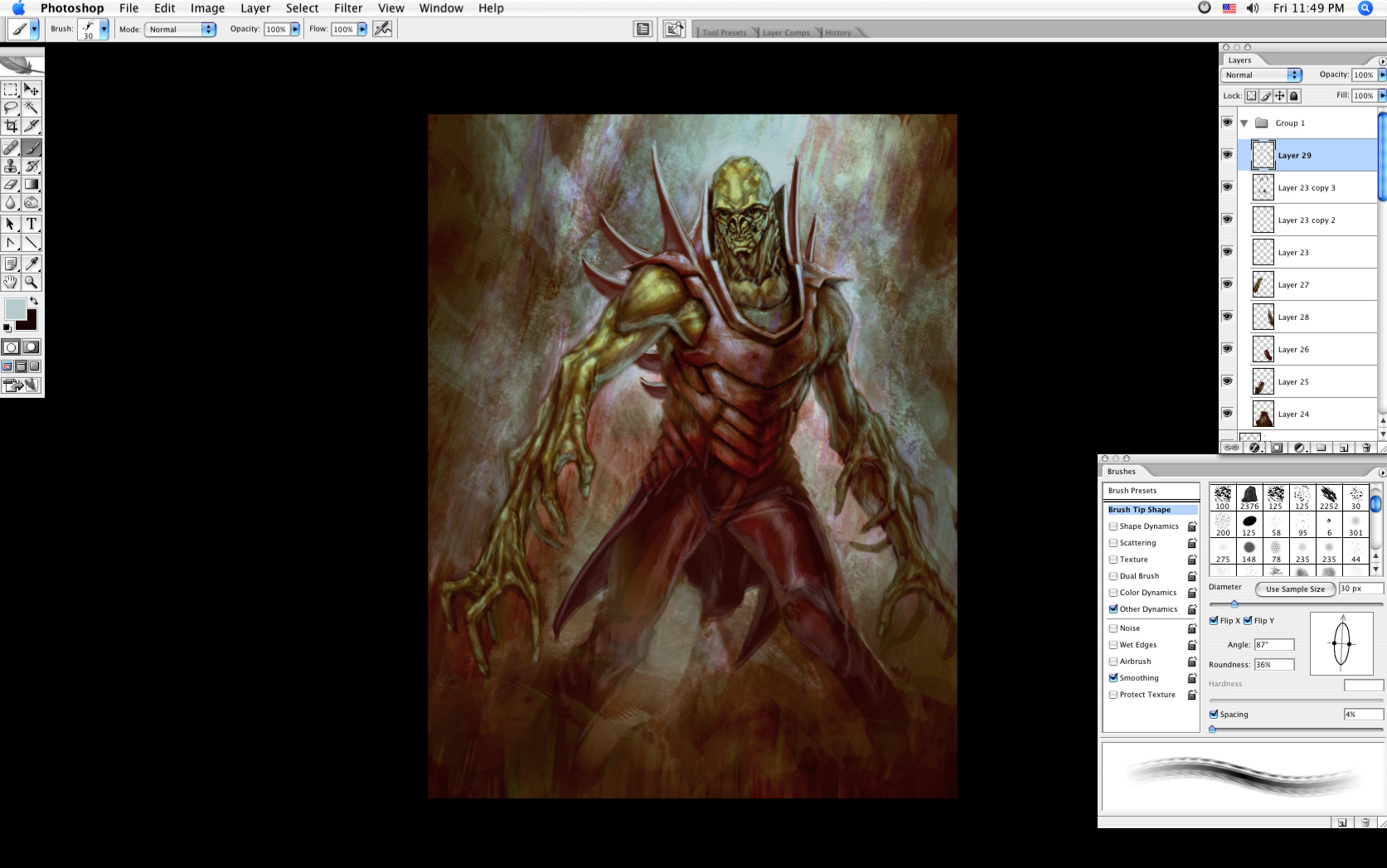Select the Path Selection arrow tool
The width and height of the screenshot is (1387, 868).
tap(11, 224)
